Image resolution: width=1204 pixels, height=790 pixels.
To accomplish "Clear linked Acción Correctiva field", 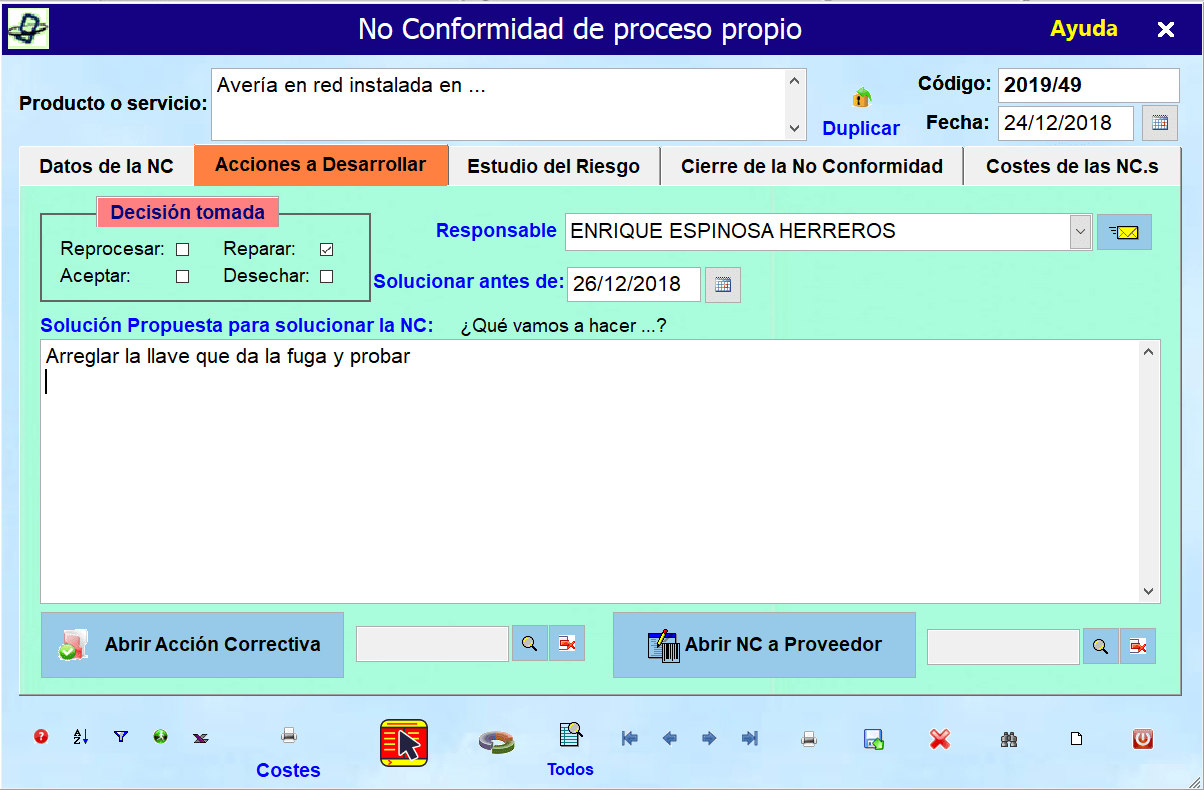I will [x=567, y=644].
